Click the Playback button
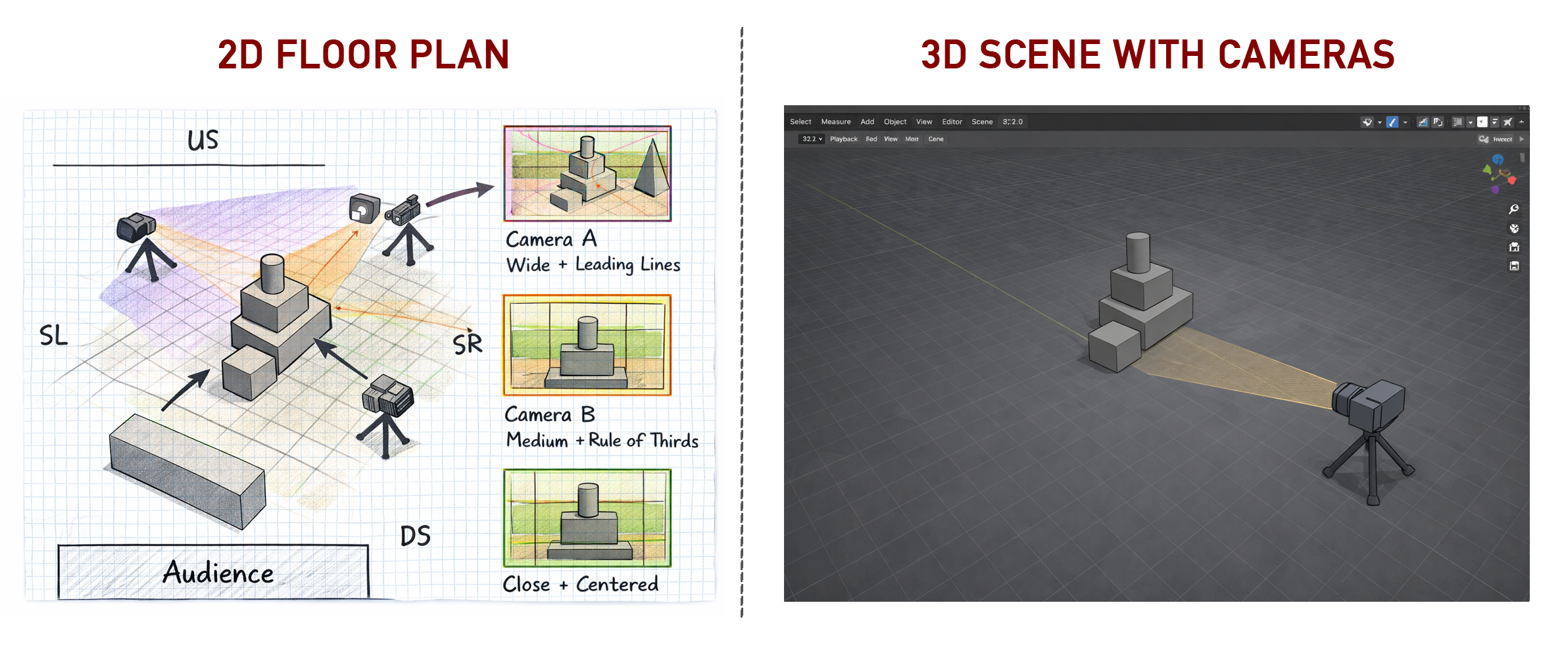This screenshot has height=657, width=1568. pyautogui.click(x=843, y=139)
